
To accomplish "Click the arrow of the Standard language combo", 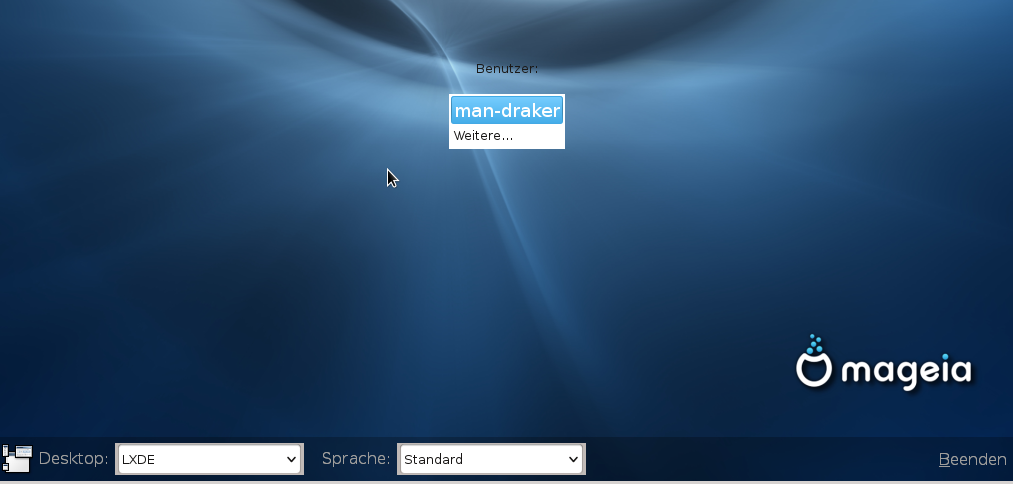I will click(574, 459).
